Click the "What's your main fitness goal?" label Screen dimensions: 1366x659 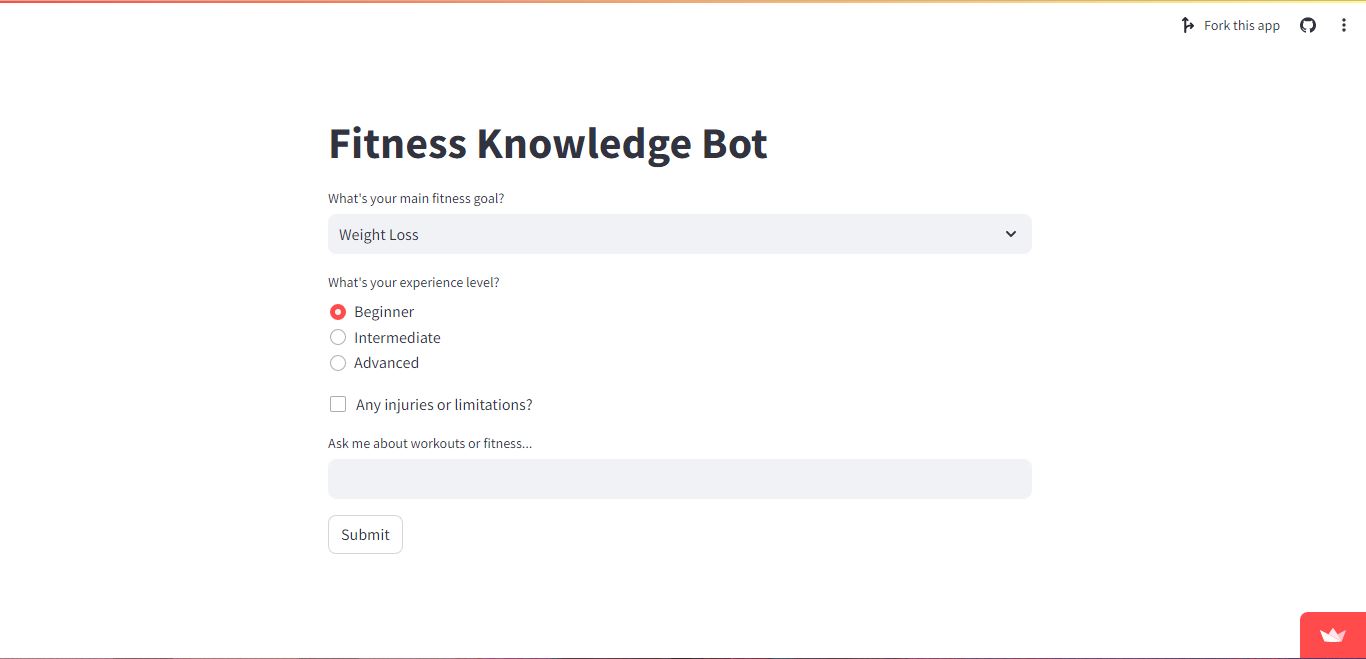416,198
